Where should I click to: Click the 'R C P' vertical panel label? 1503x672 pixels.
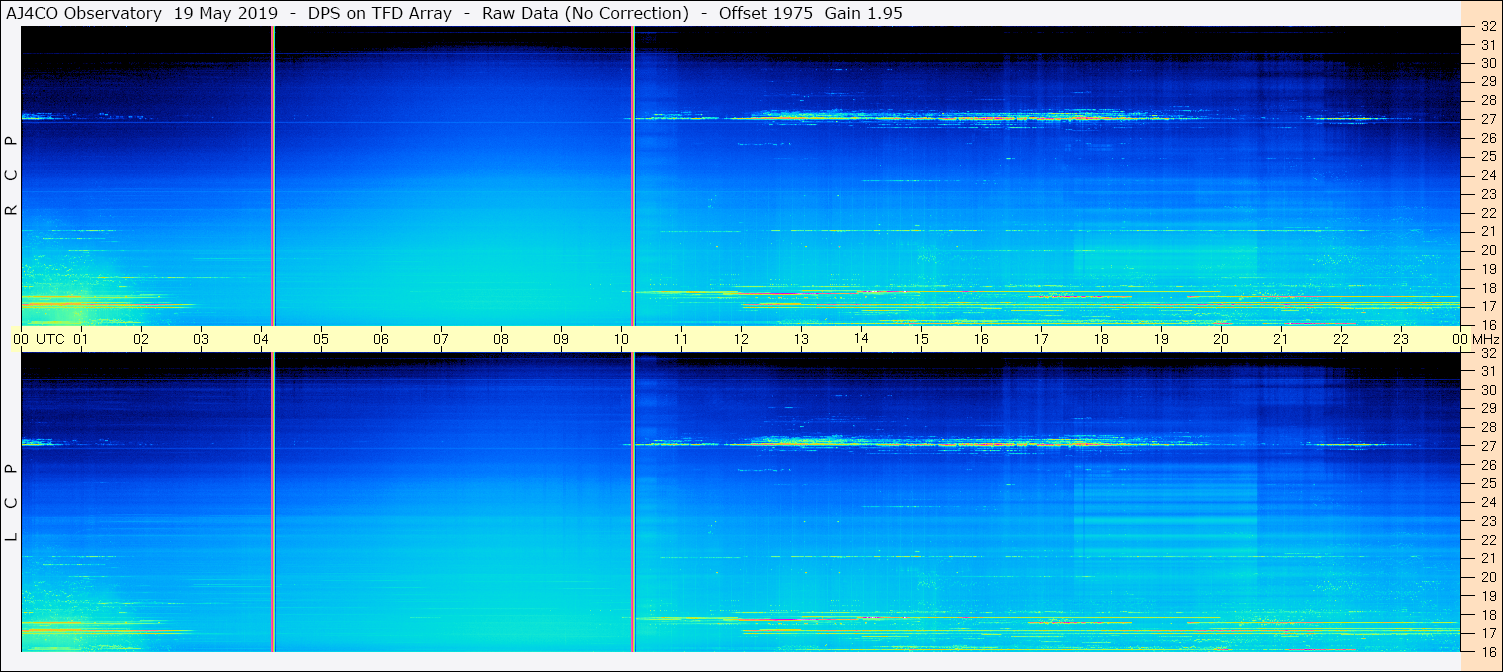click(12, 176)
